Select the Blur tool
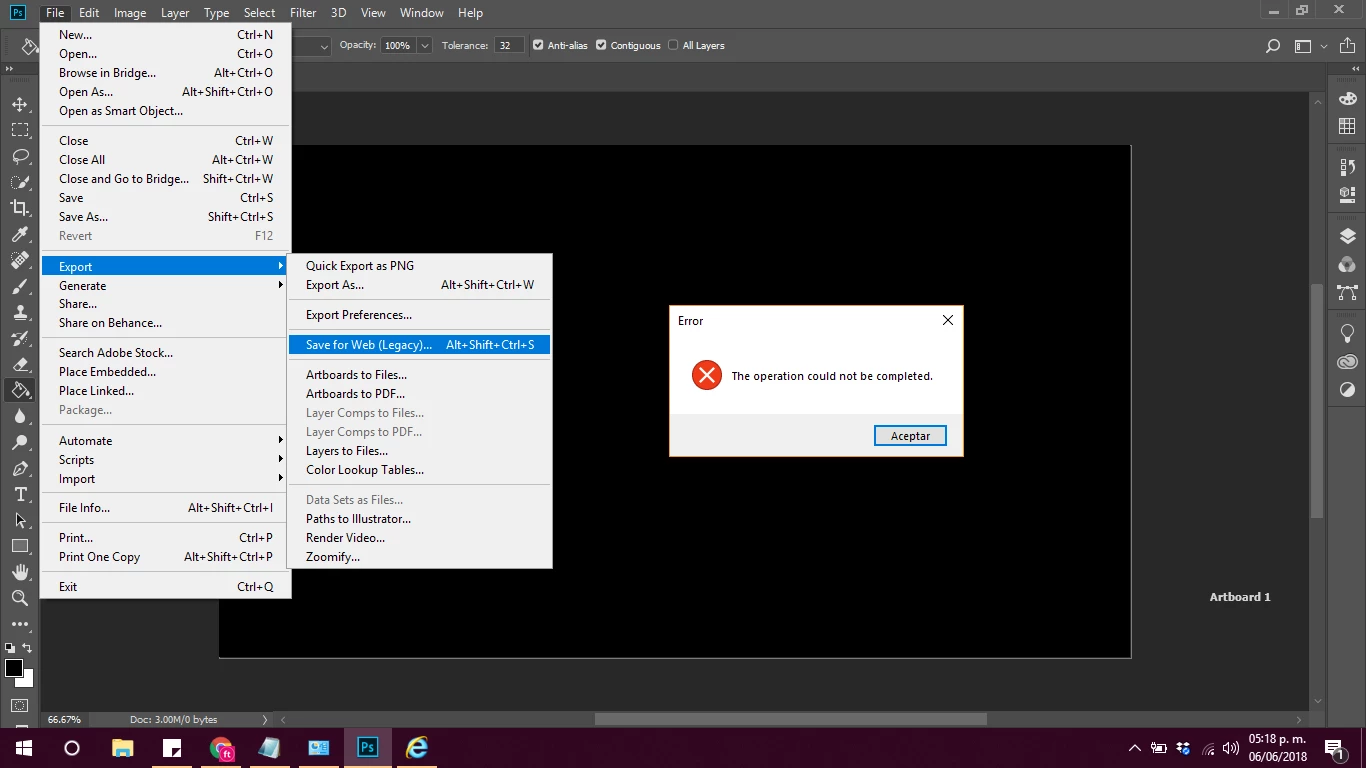Screen dimensions: 1366x768 [19, 416]
